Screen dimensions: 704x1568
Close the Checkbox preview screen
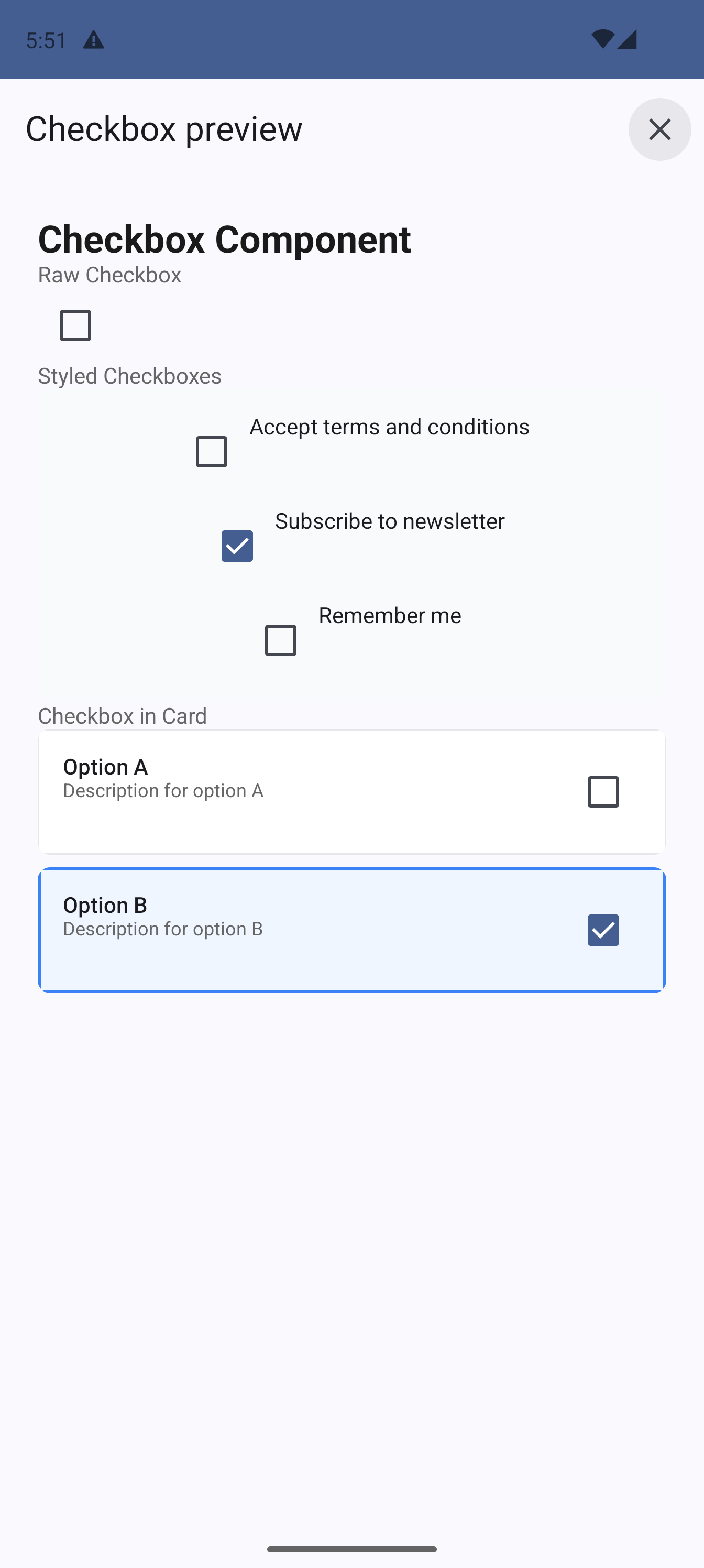click(x=659, y=129)
